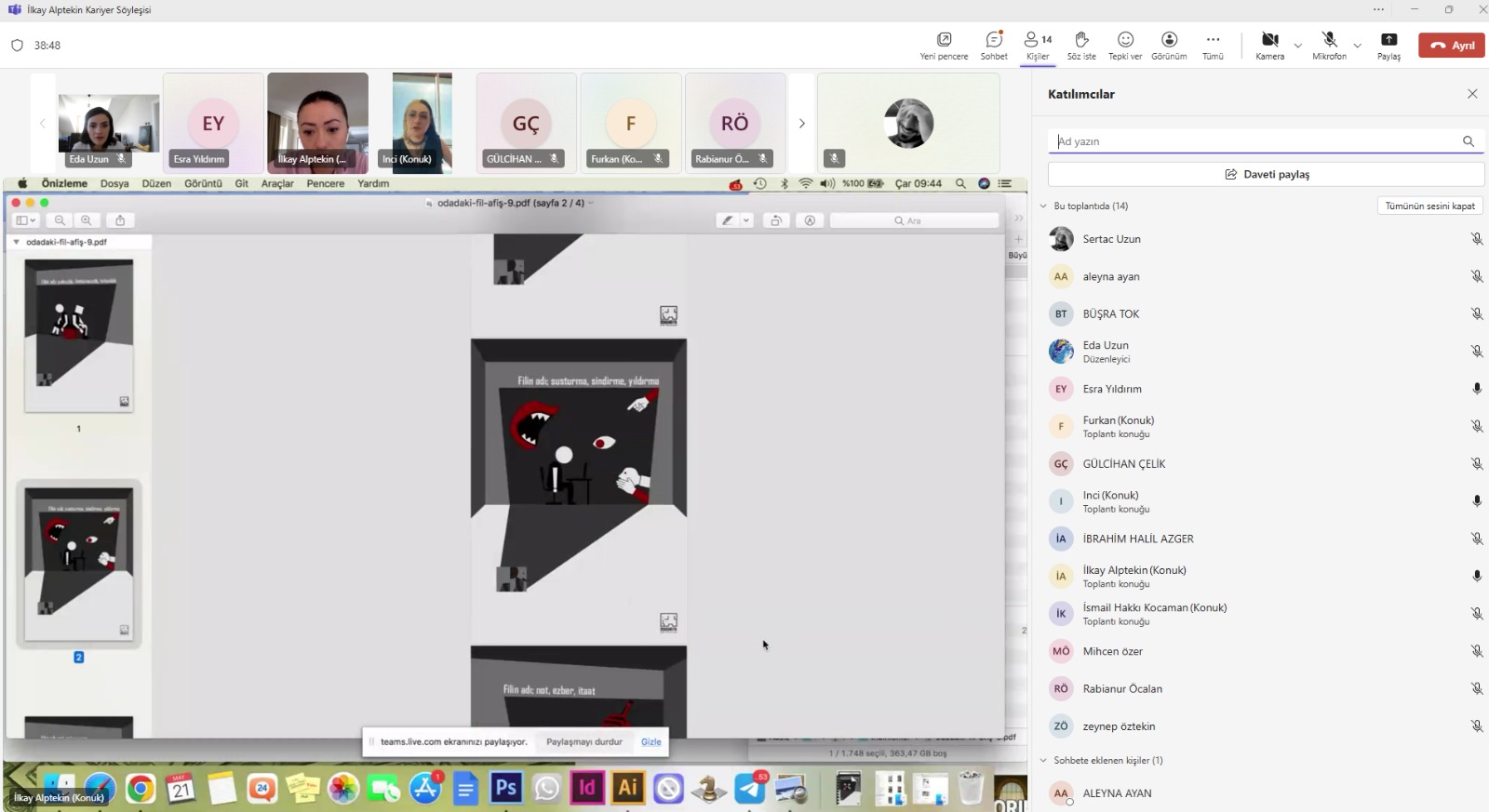1489x812 pixels.
Task: Click Preview's zoom in magnifier
Action: (x=86, y=220)
